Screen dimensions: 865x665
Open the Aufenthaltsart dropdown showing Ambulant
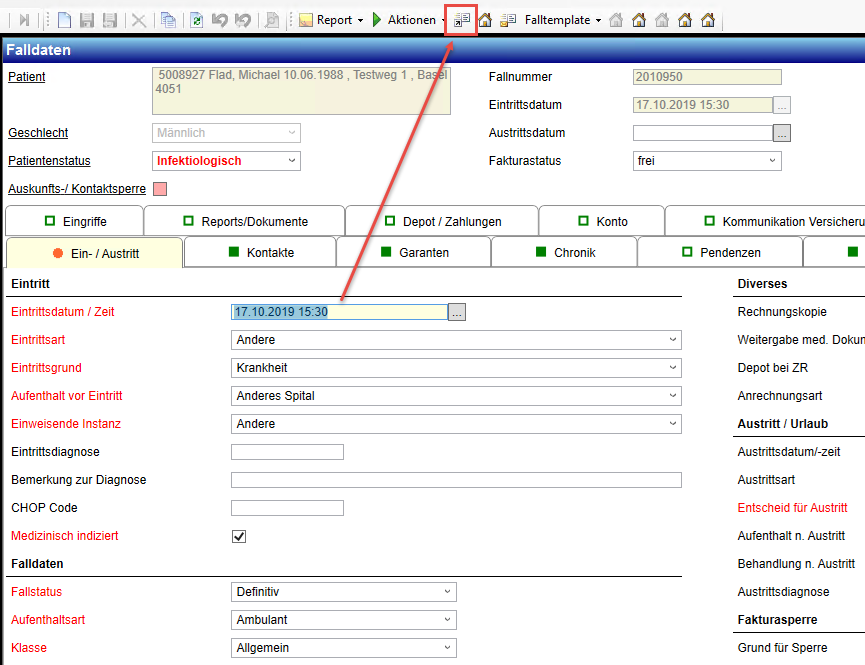click(447, 620)
